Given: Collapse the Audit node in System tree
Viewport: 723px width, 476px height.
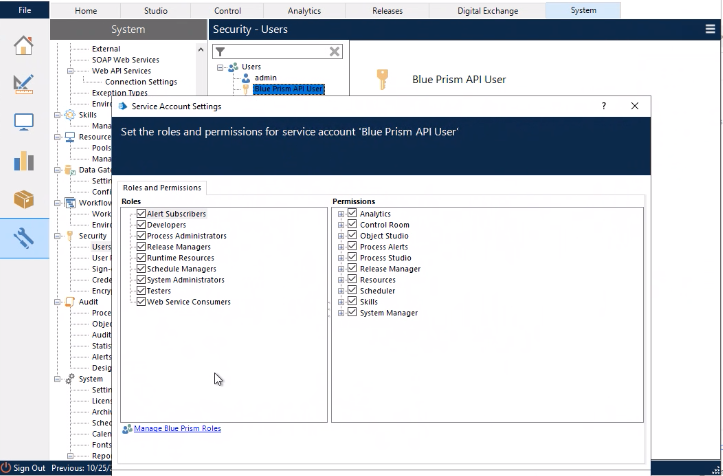Looking at the screenshot, I should [57, 302].
